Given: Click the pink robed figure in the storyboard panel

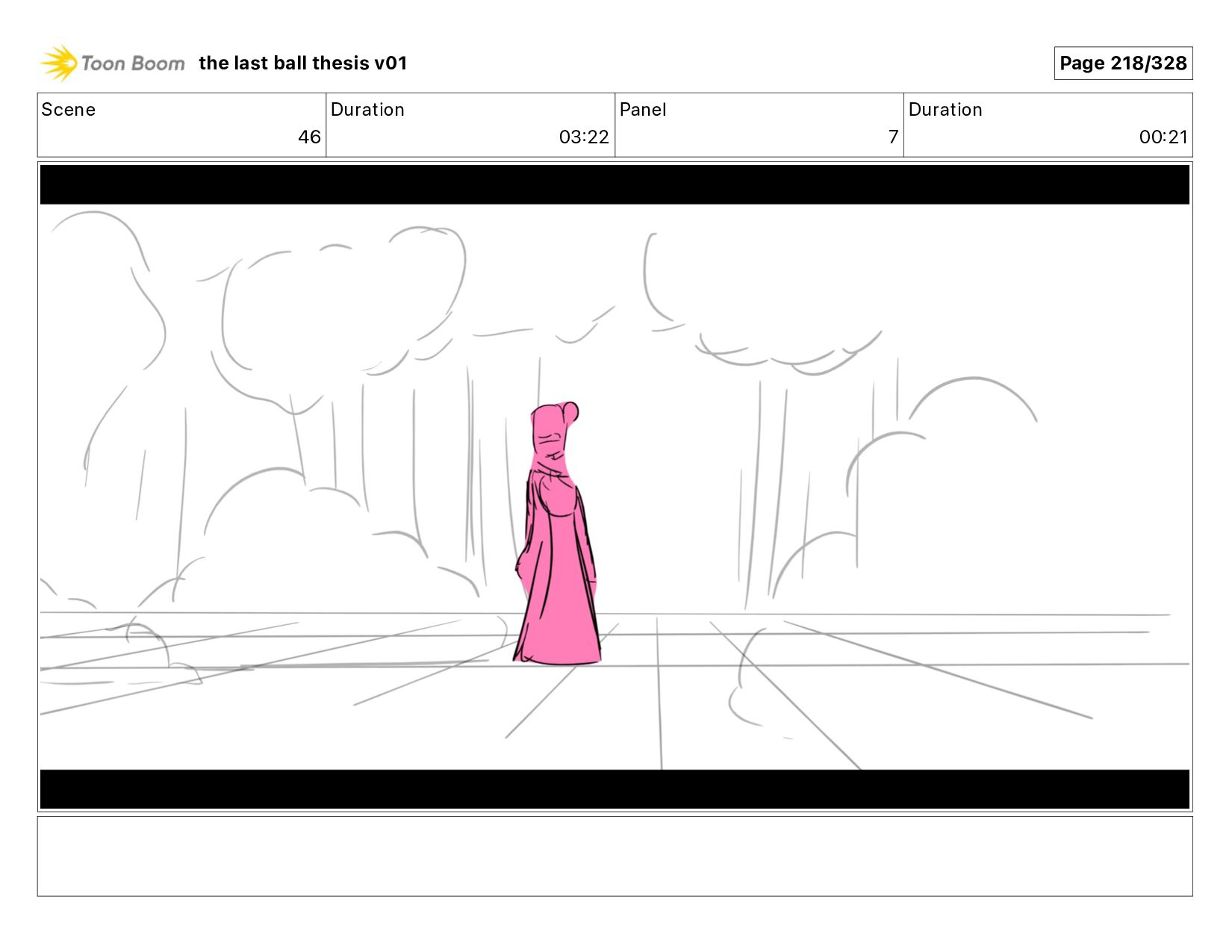Looking at the screenshot, I should [558, 534].
